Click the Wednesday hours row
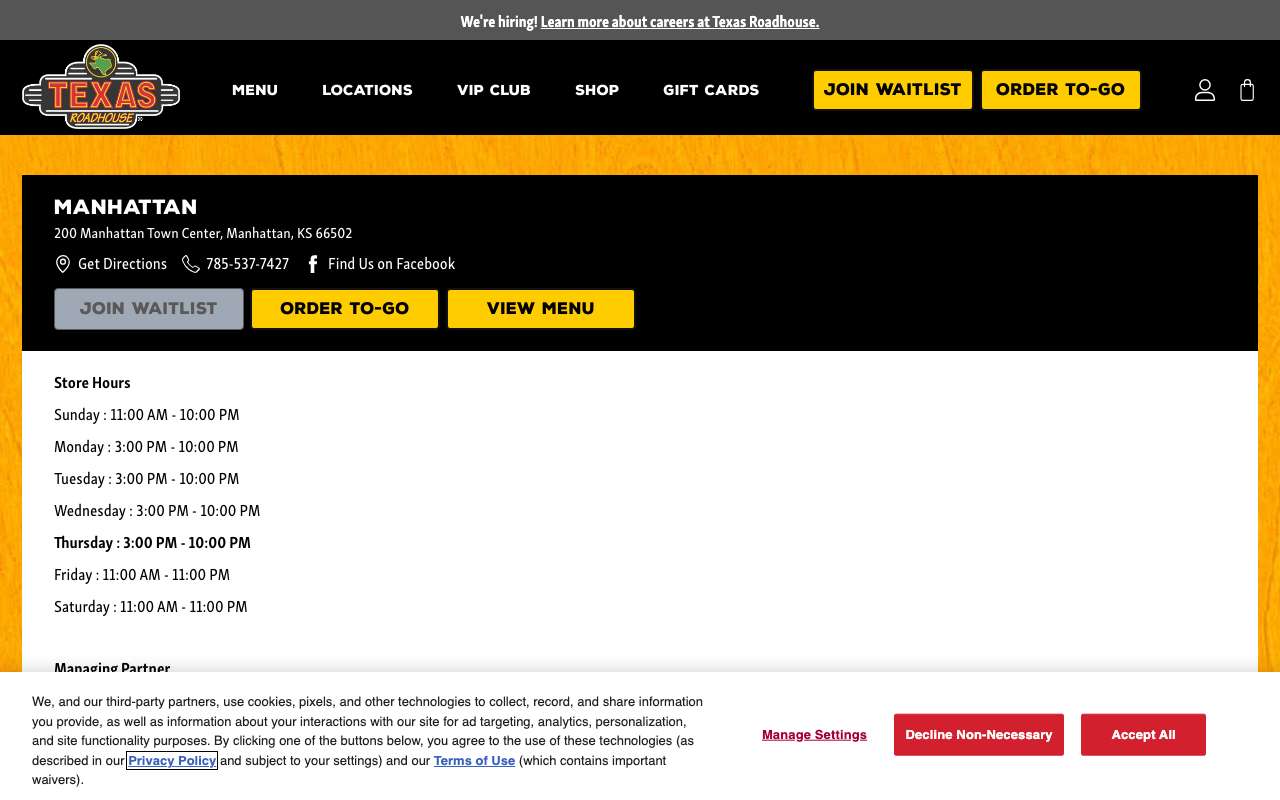 pyautogui.click(x=157, y=511)
